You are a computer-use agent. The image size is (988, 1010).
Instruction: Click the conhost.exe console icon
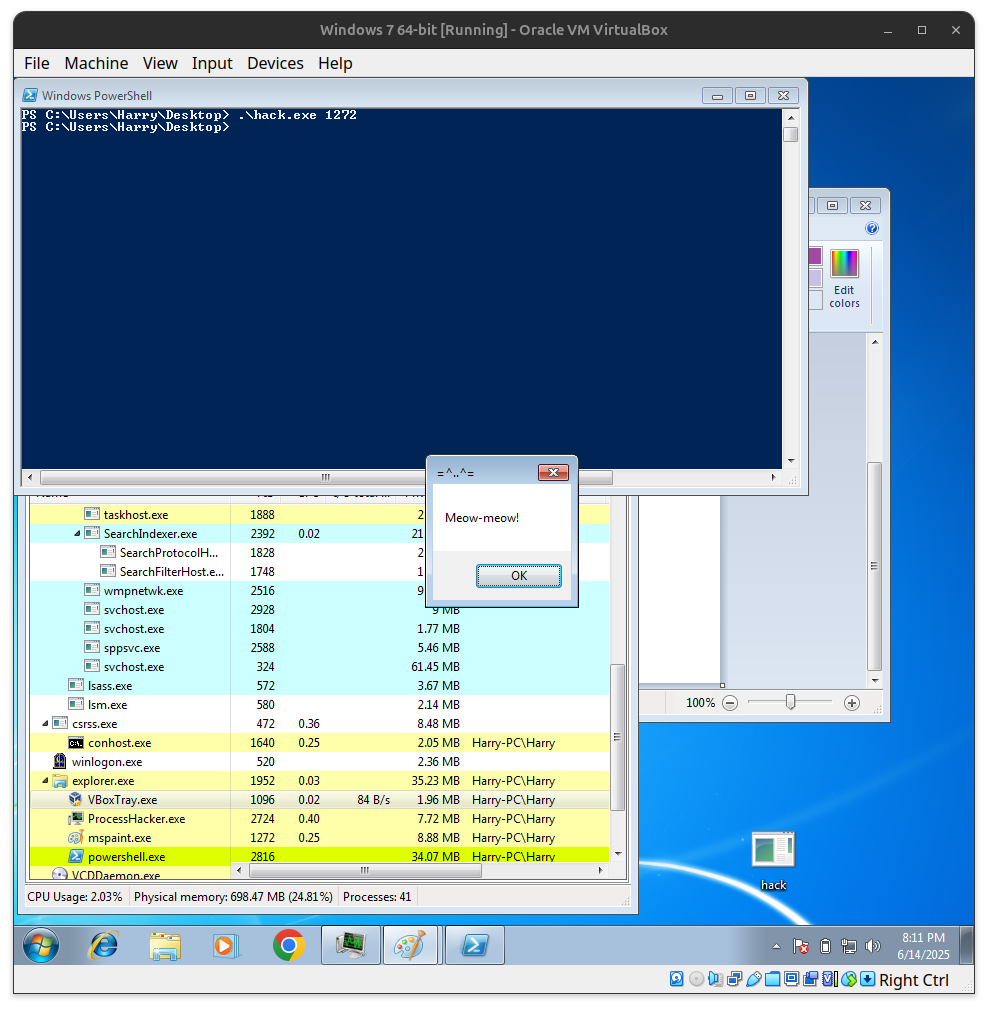(x=76, y=743)
